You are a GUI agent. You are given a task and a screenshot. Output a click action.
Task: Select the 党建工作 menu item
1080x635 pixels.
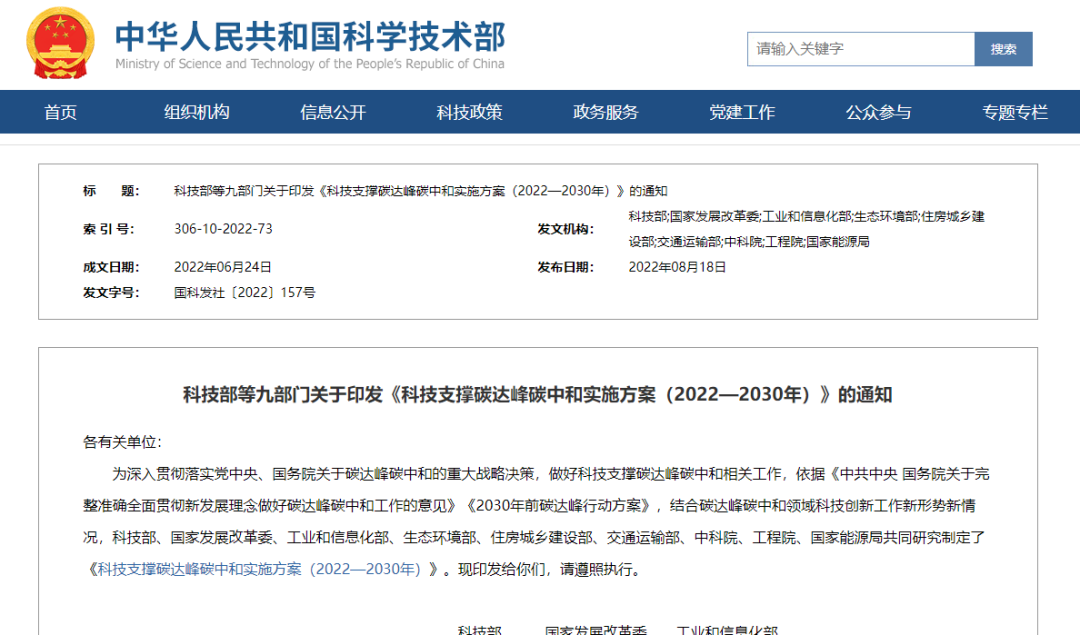[742, 112]
